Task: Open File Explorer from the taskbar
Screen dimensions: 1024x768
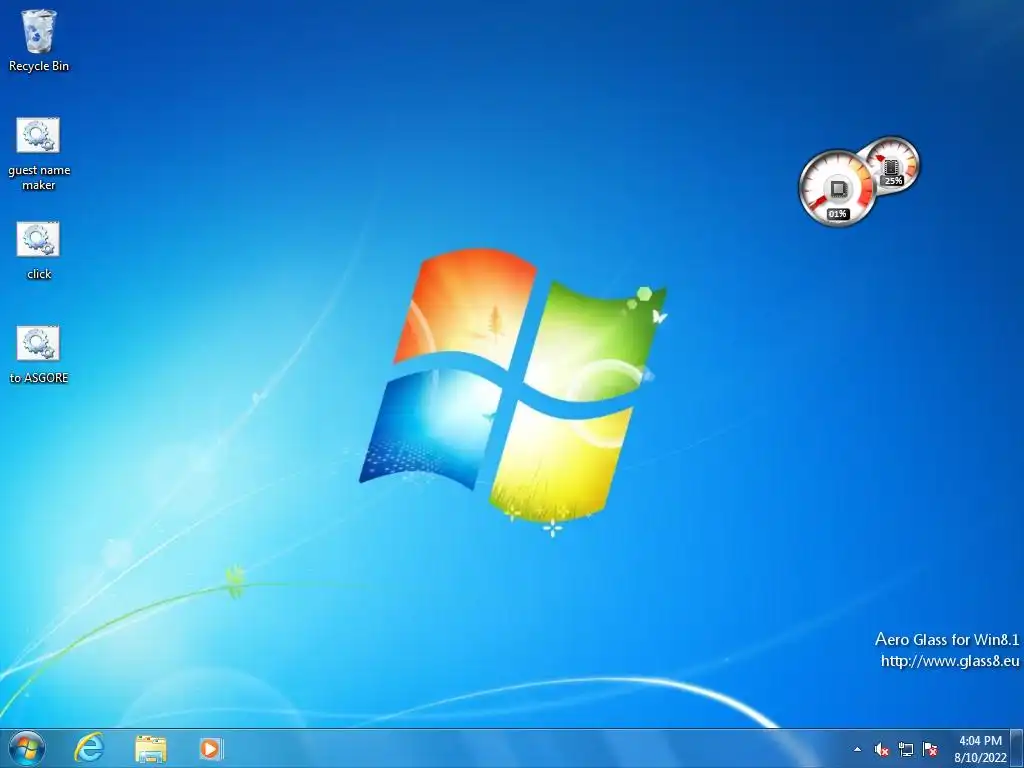Action: coord(151,748)
